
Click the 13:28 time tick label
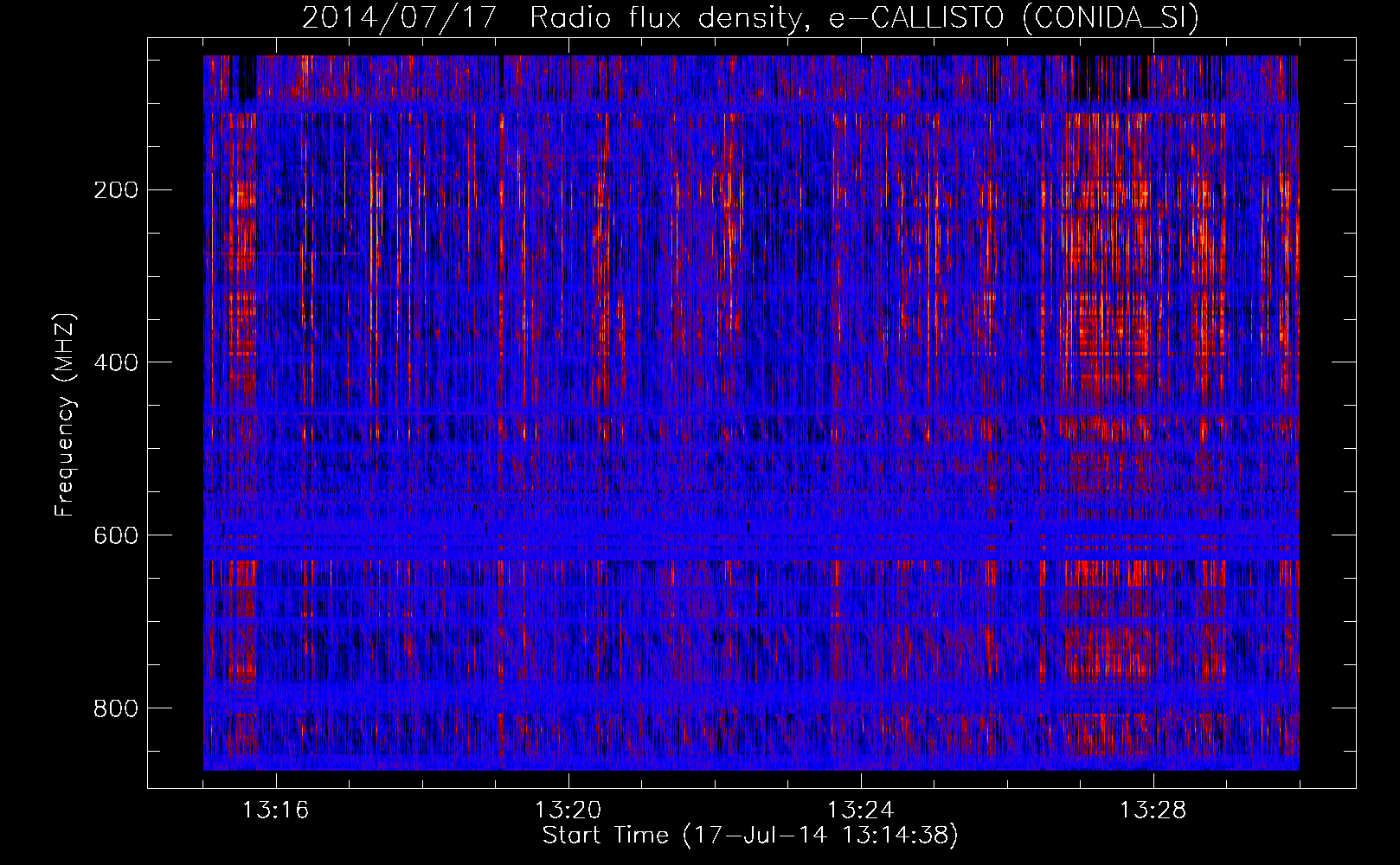click(x=1153, y=811)
